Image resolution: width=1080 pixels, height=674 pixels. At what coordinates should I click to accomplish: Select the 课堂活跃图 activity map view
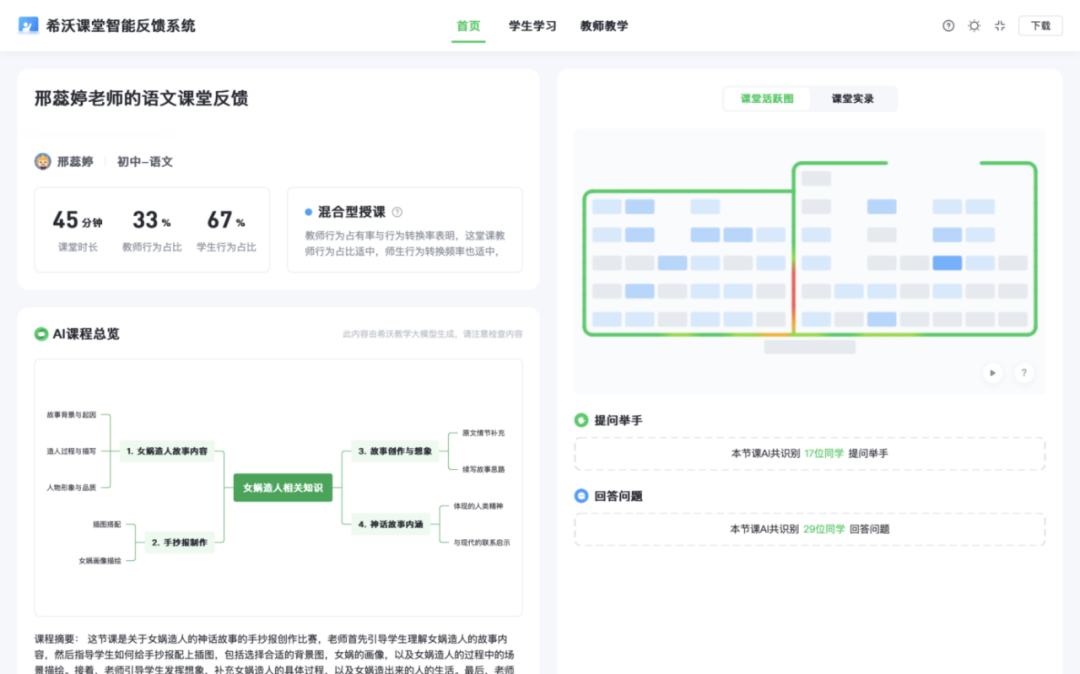coord(767,99)
